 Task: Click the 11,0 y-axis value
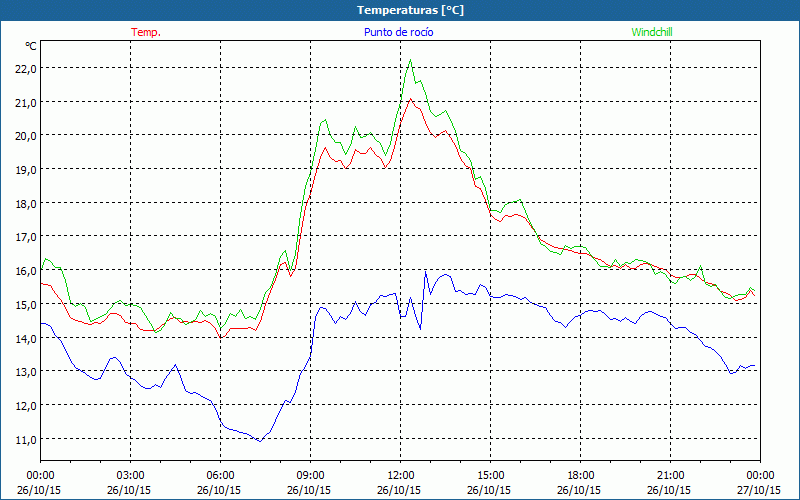coord(26,440)
